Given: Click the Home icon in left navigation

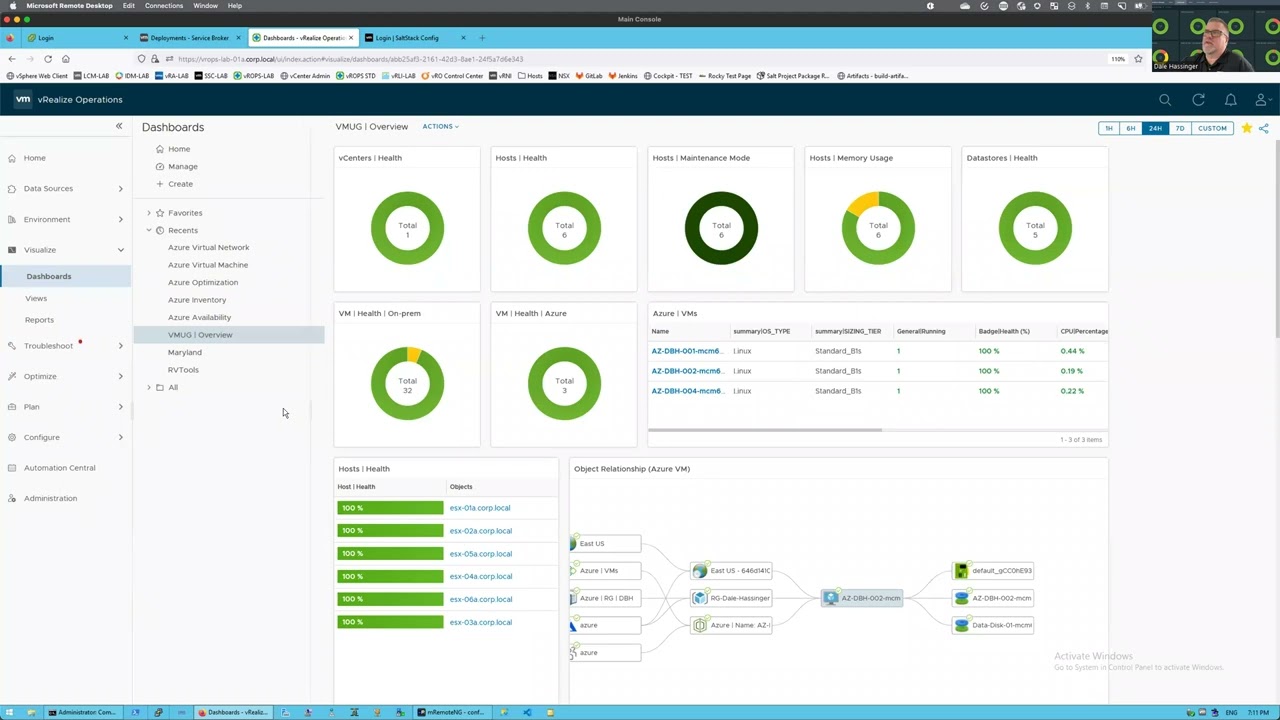Looking at the screenshot, I should point(11,158).
